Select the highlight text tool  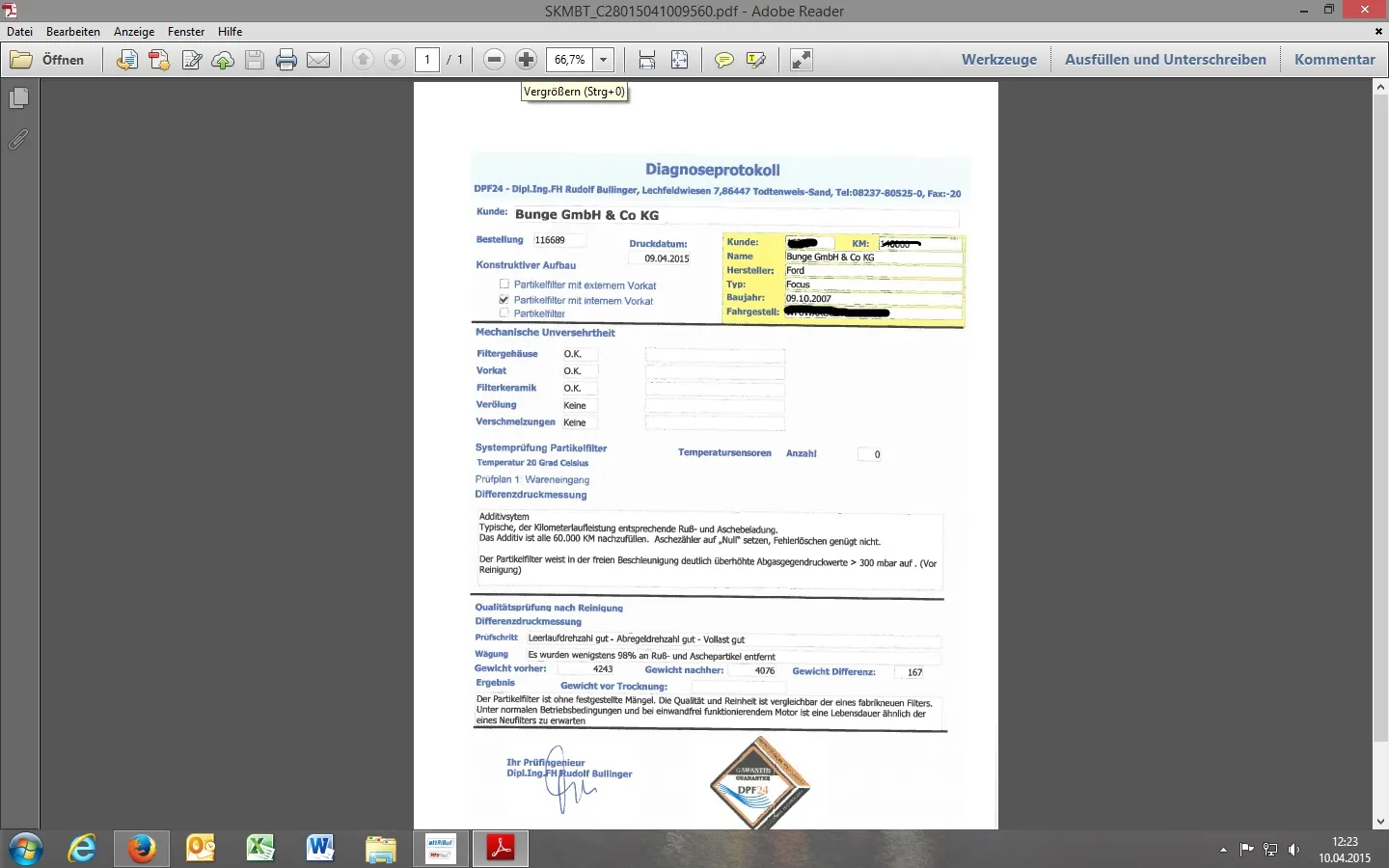coord(756,60)
